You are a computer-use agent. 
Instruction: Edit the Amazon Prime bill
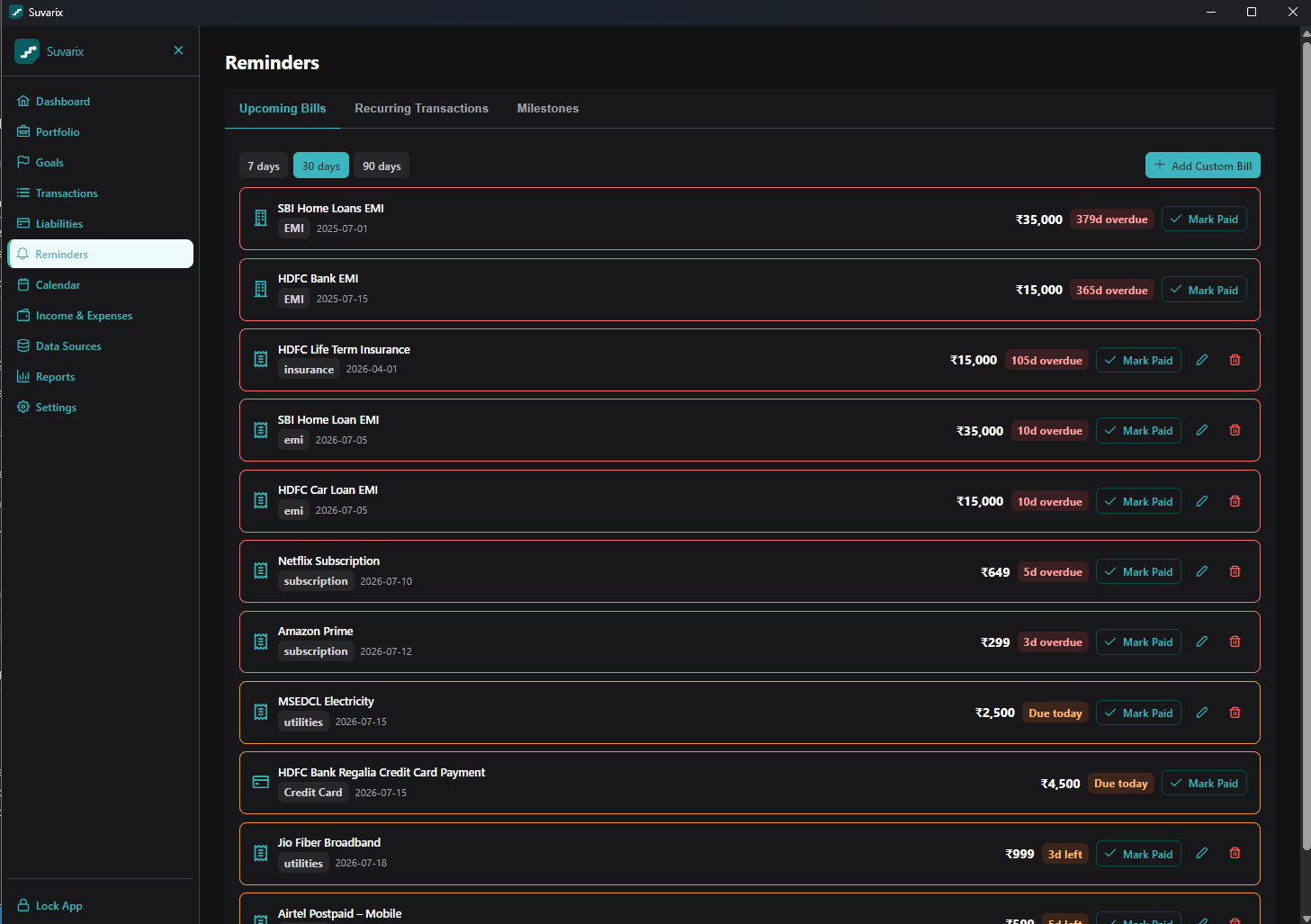1201,641
